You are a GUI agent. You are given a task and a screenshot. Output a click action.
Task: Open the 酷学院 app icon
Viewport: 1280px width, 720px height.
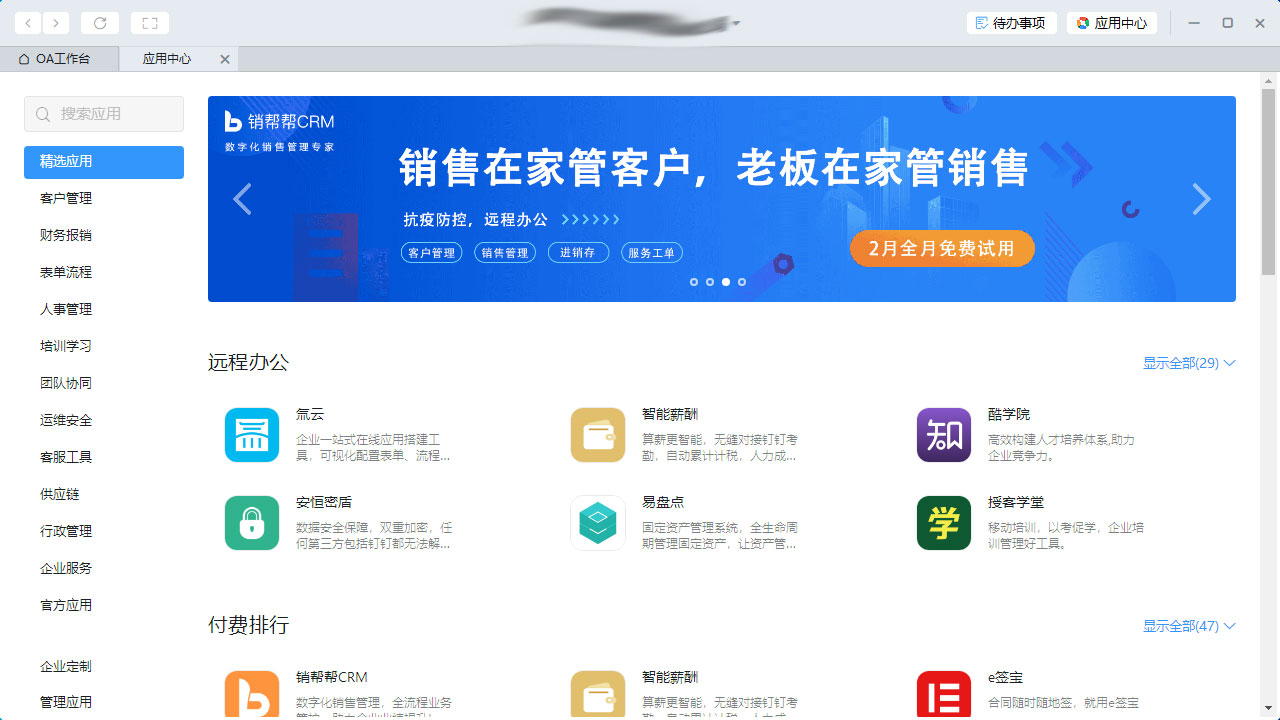coord(943,435)
